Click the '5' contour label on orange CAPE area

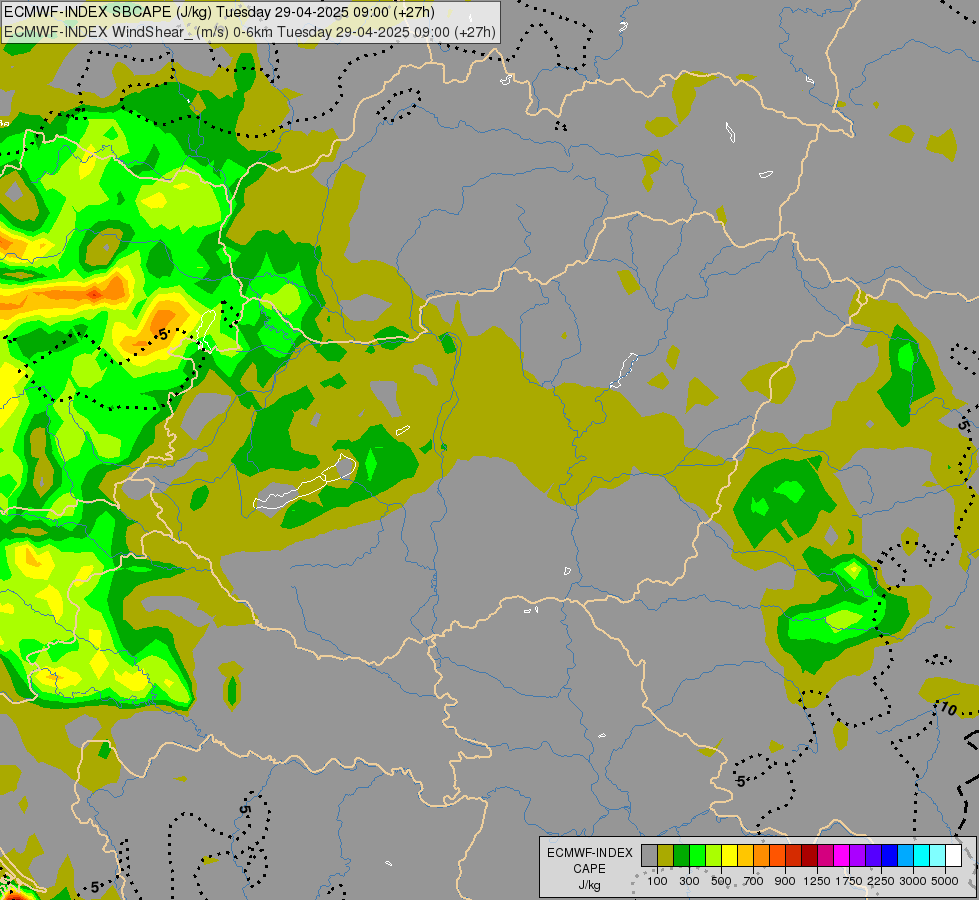(163, 335)
